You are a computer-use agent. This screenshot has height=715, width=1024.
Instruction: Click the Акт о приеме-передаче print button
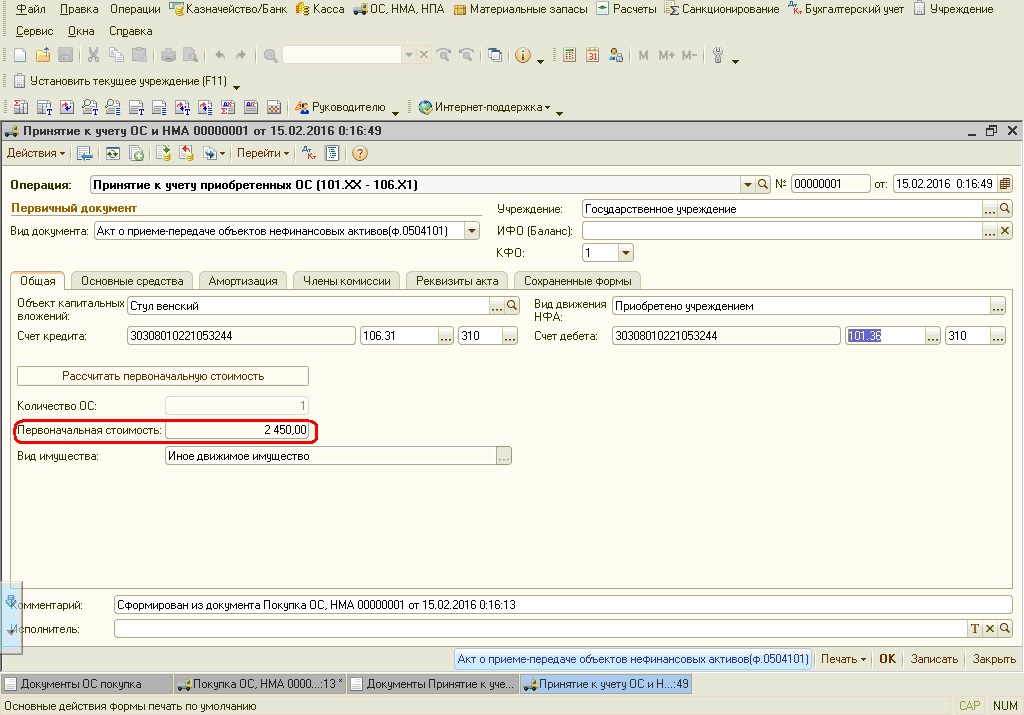633,659
